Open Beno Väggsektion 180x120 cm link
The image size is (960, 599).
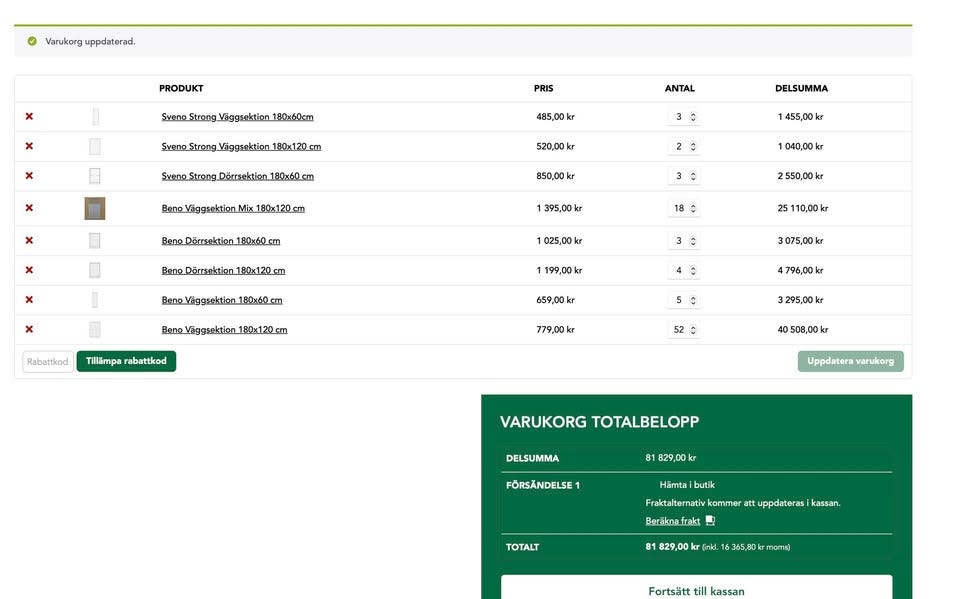tap(225, 330)
